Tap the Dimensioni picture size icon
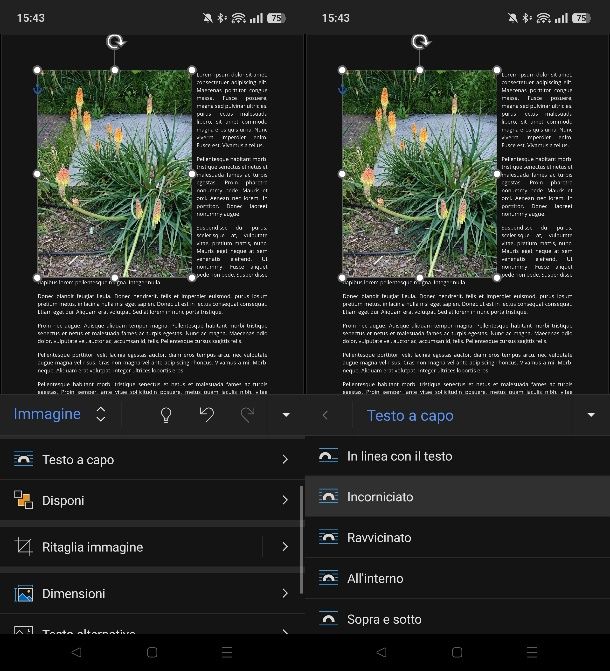The image size is (610, 671). pos(23,594)
